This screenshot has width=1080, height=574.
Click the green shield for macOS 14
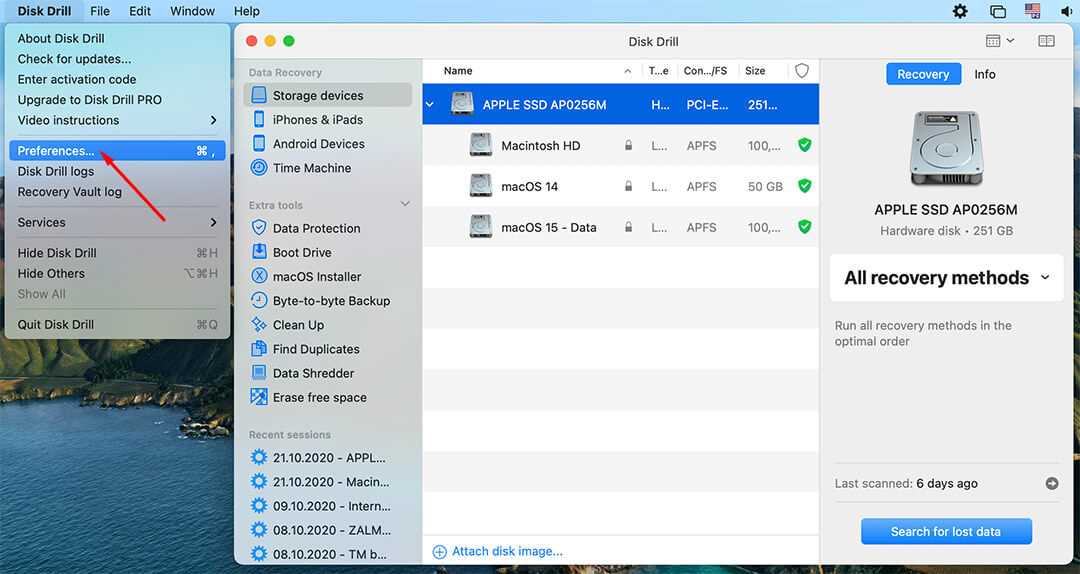point(804,185)
